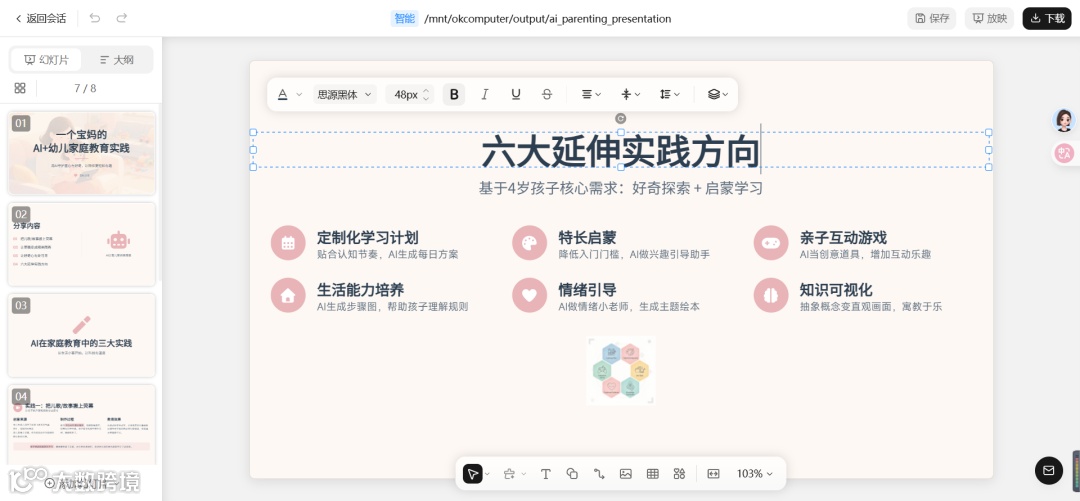Switch to the 幻灯片 tab
This screenshot has height=501, width=1080.
coord(46,60)
